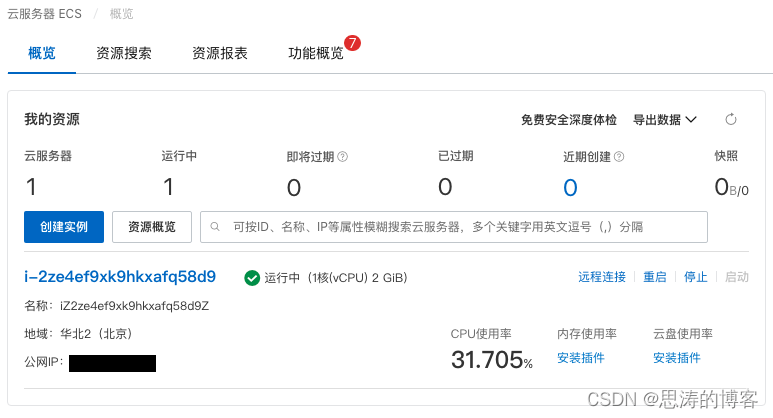Click status text 运行中 (1核(vCPU) 2 GiB)

coord(336,278)
